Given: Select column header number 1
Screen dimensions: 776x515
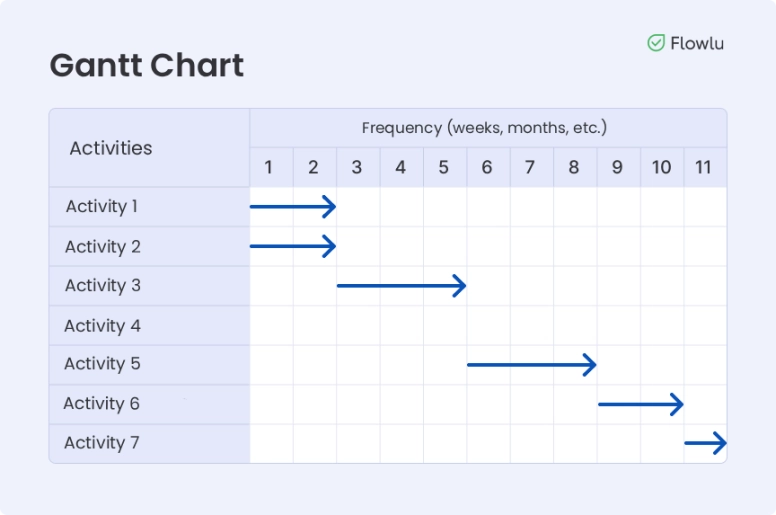Looking at the screenshot, I should click(269, 168).
